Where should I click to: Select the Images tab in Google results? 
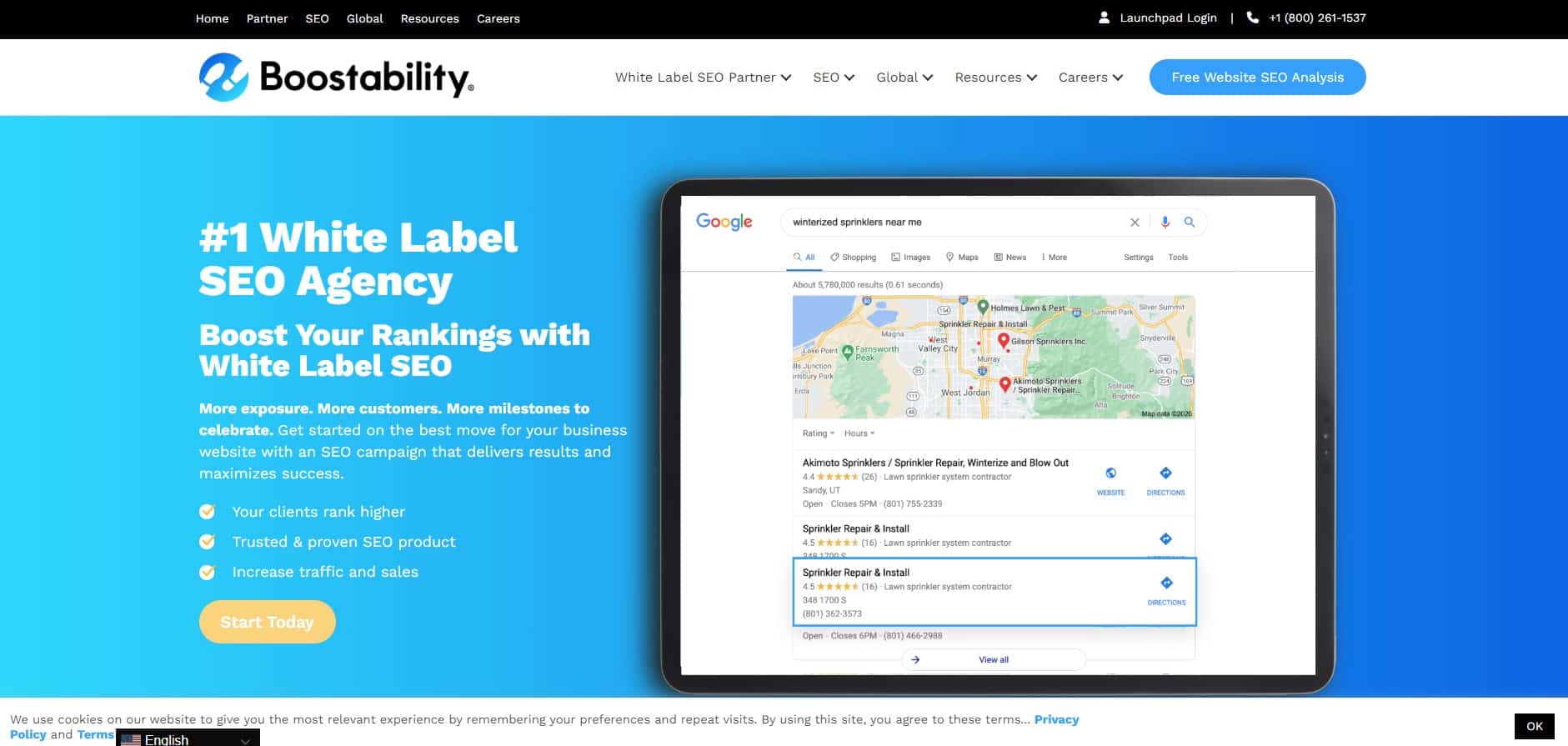click(x=910, y=258)
